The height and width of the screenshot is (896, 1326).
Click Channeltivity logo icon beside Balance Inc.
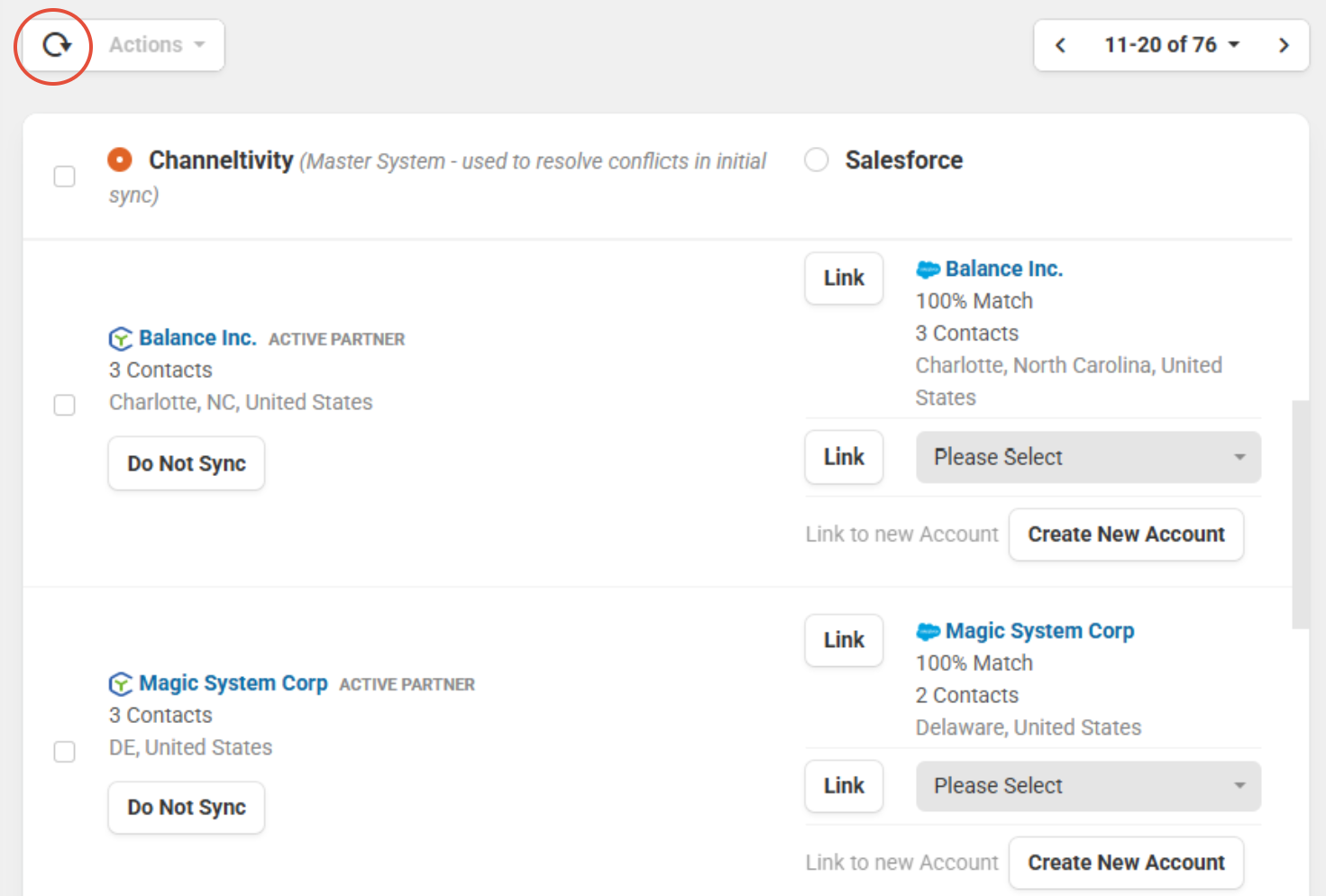121,339
